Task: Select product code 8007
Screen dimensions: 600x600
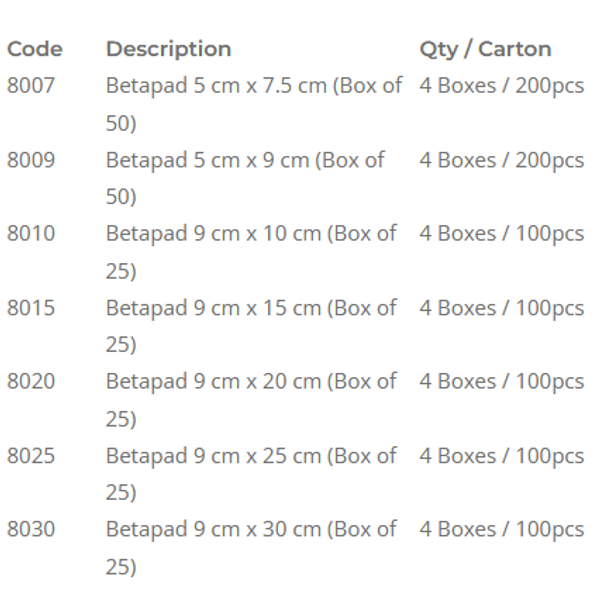Action: point(31,85)
